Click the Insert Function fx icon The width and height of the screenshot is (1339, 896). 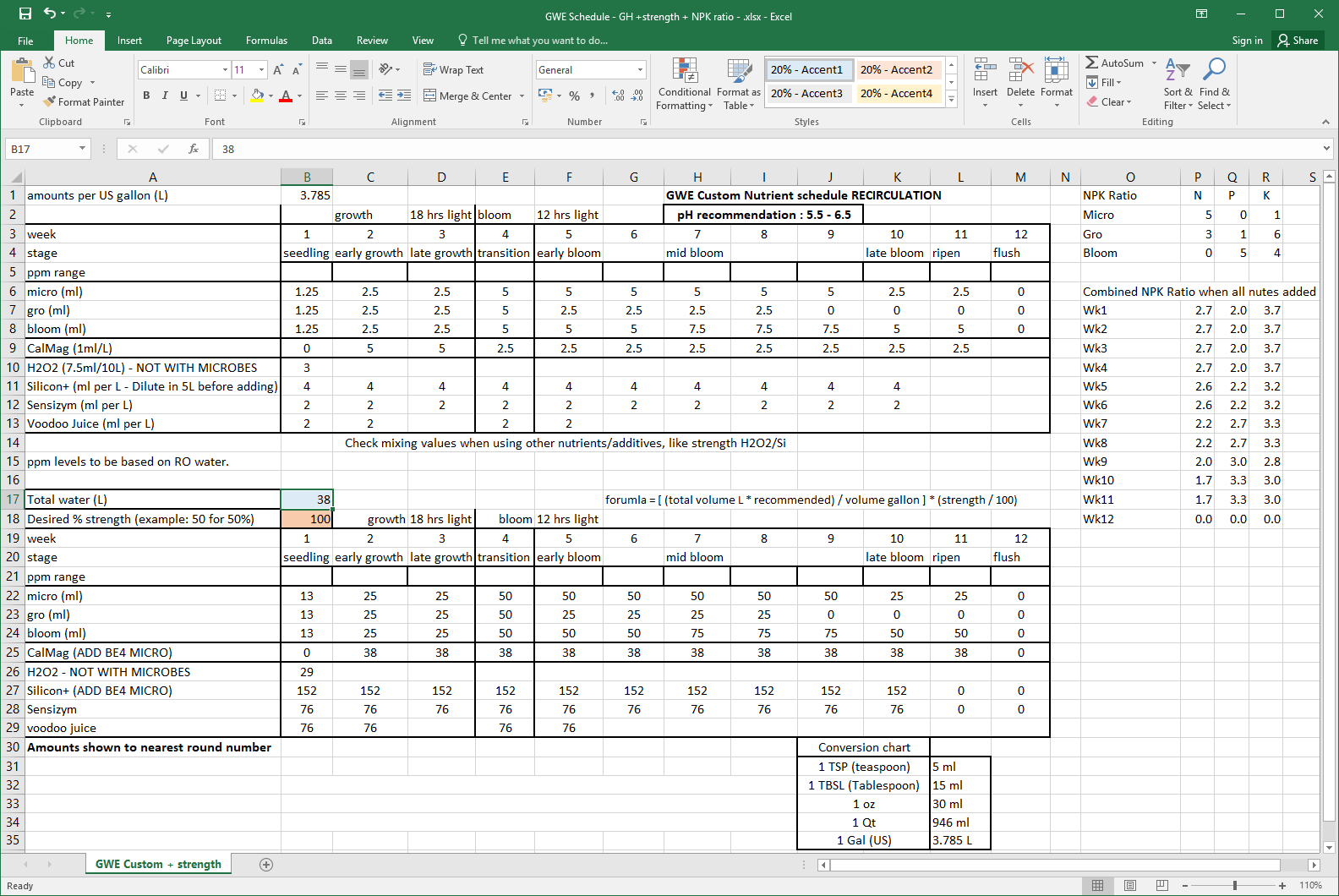coord(194,149)
